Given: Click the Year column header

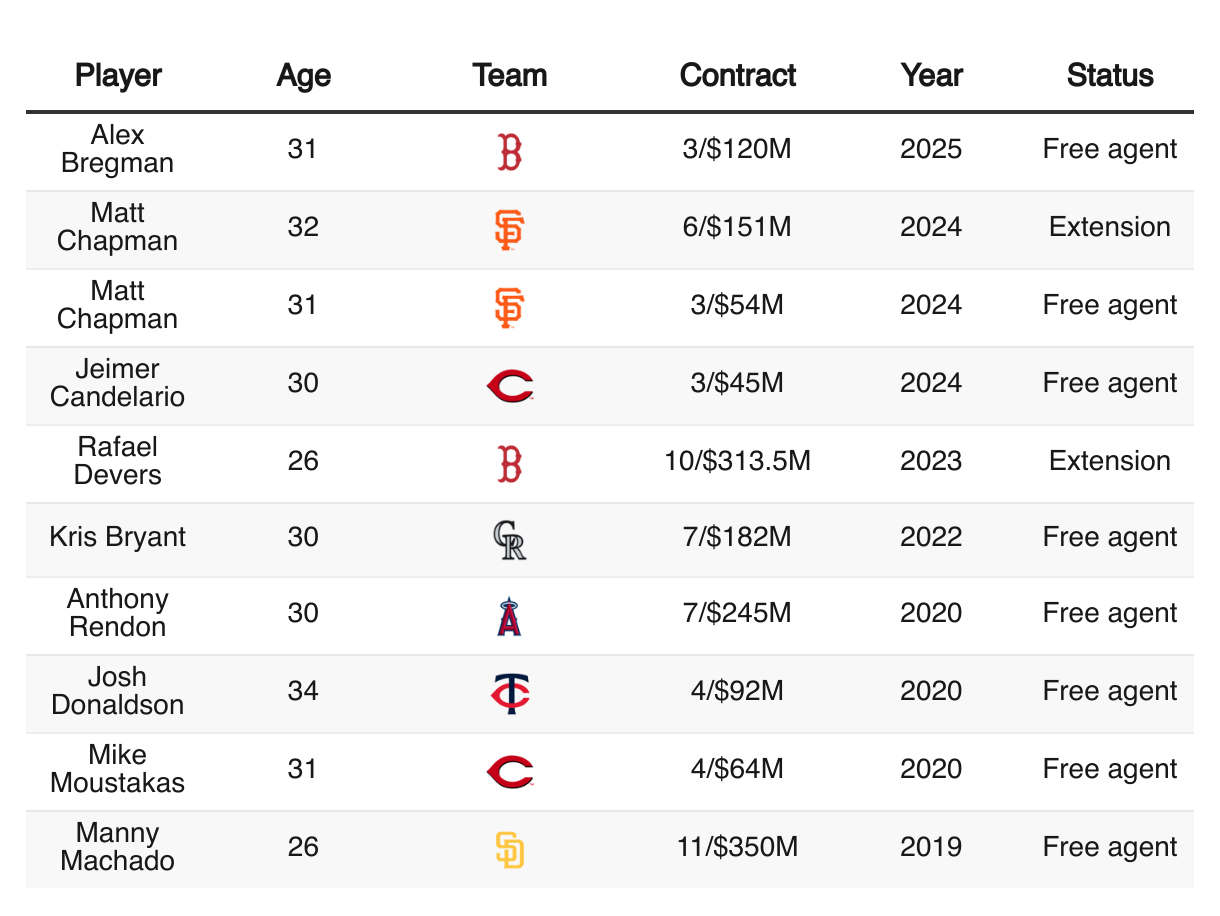Looking at the screenshot, I should 931,76.
